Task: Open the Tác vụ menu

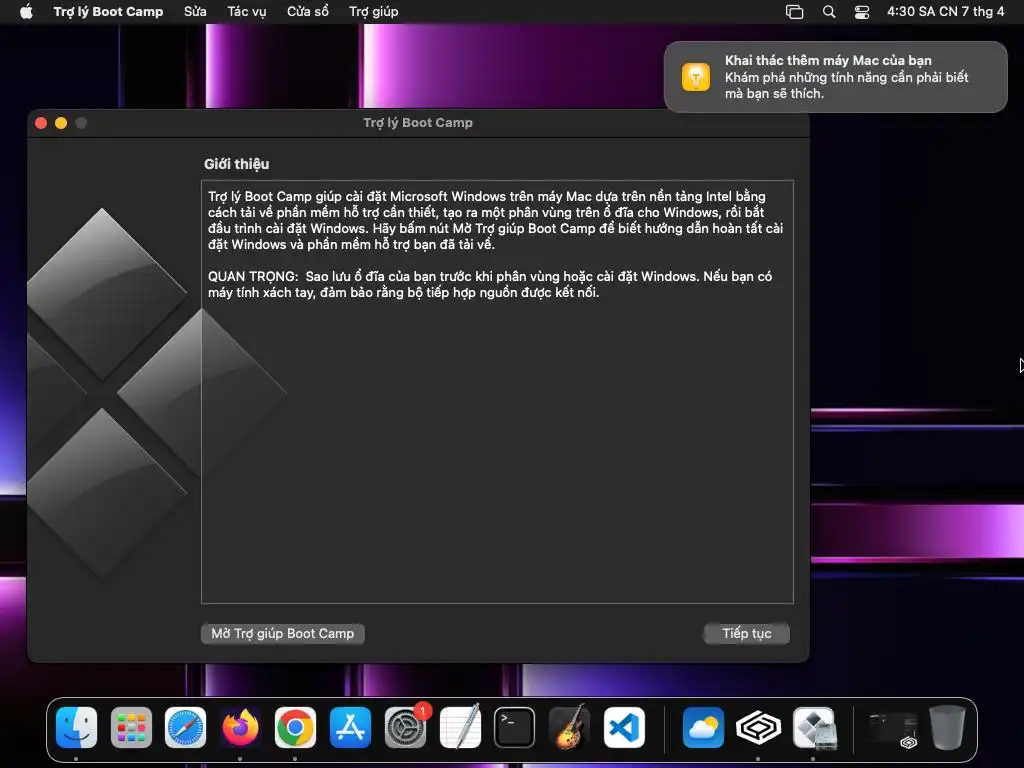Action: pyautogui.click(x=247, y=12)
